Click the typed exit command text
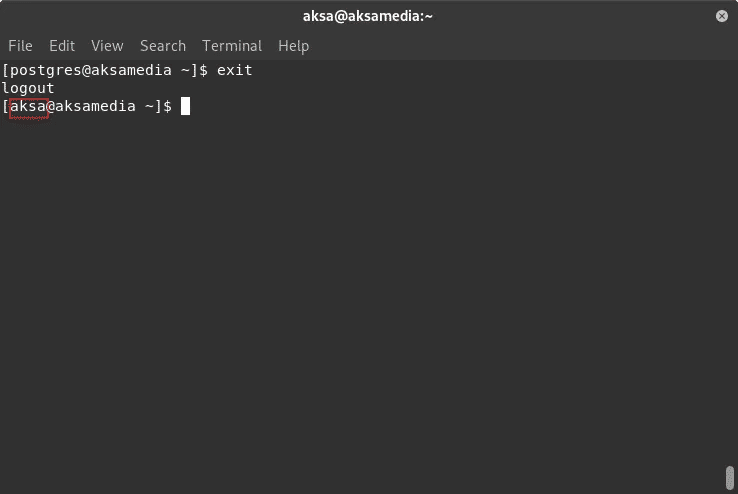Image resolution: width=738 pixels, height=494 pixels. pyautogui.click(x=234, y=70)
